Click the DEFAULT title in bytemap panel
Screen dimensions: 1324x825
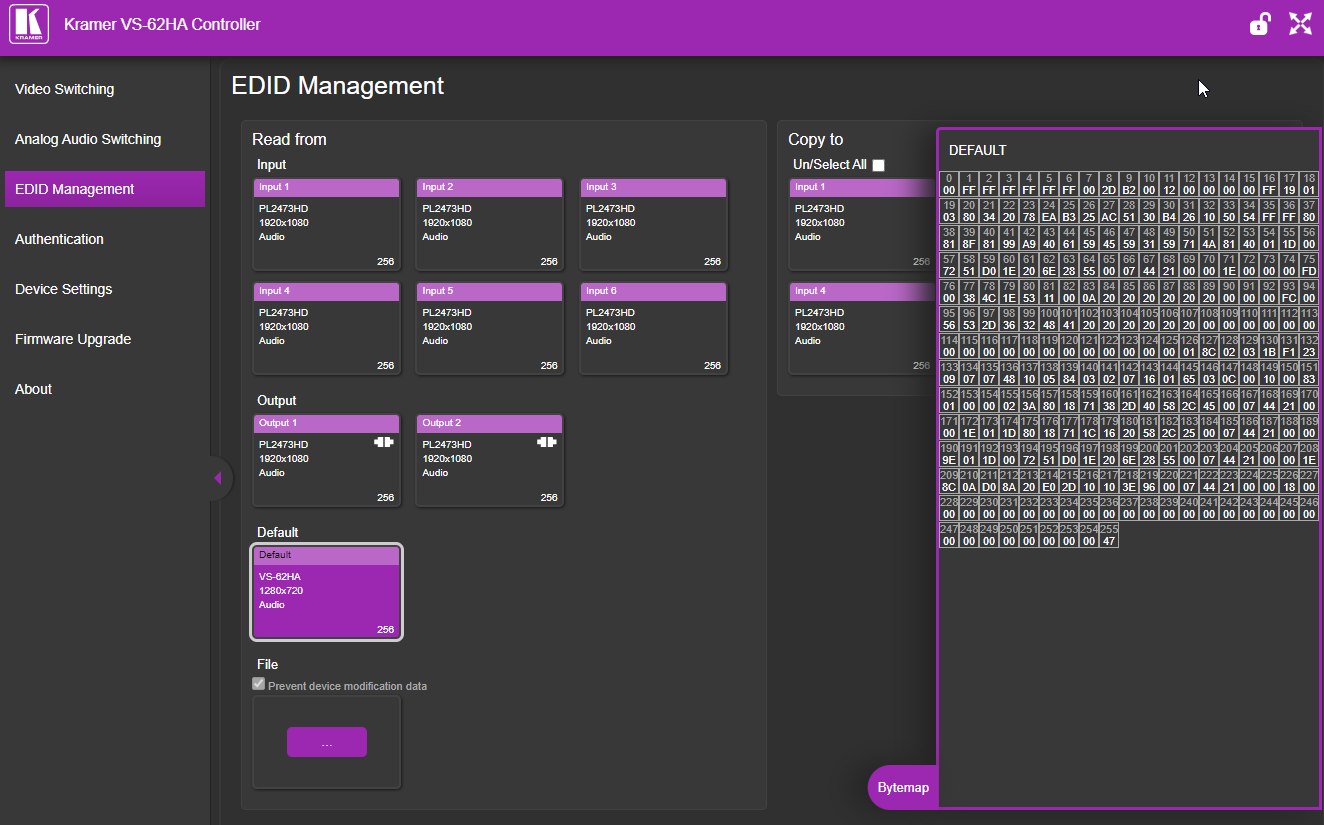[977, 150]
